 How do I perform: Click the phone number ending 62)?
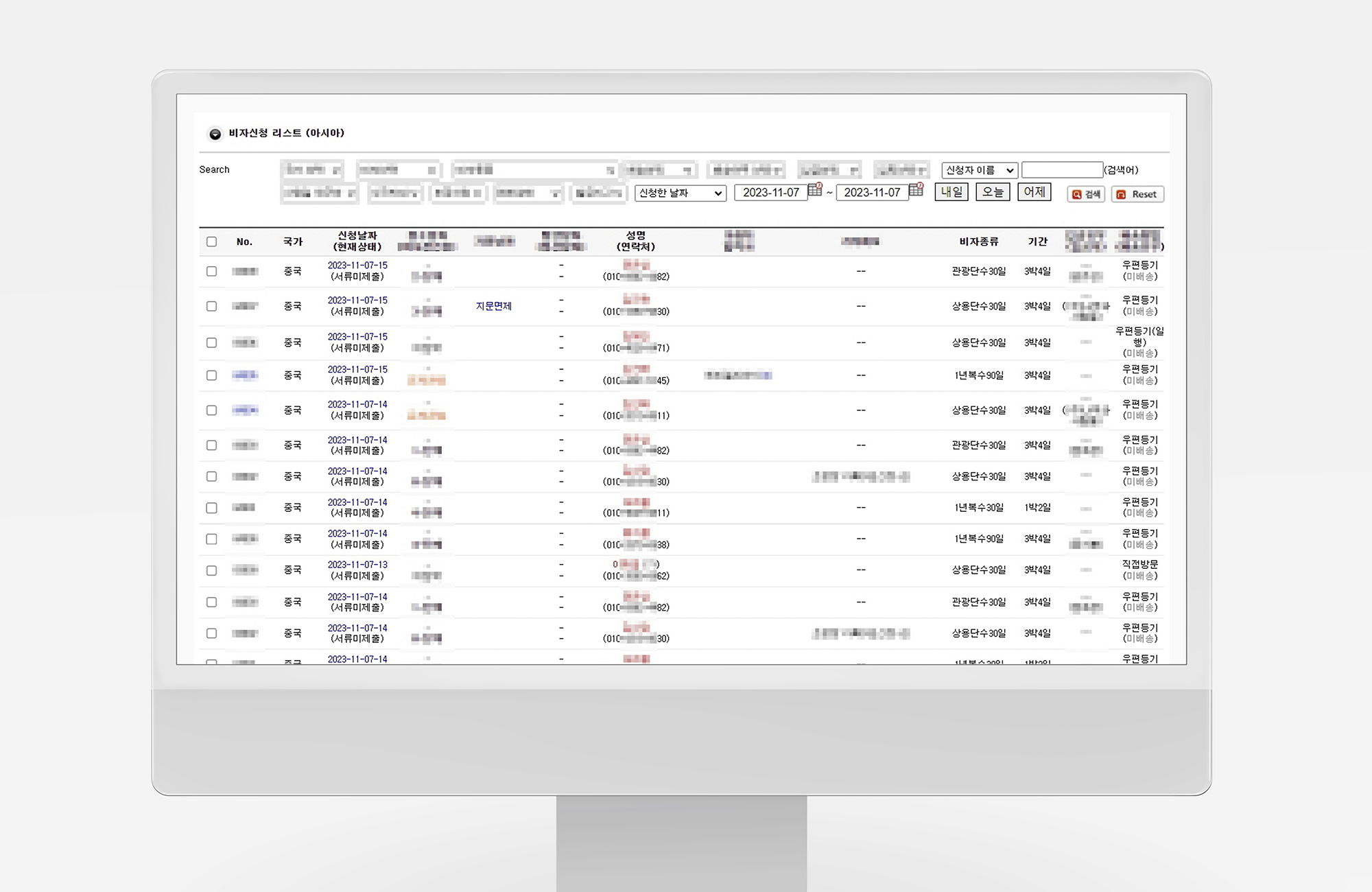(636, 576)
